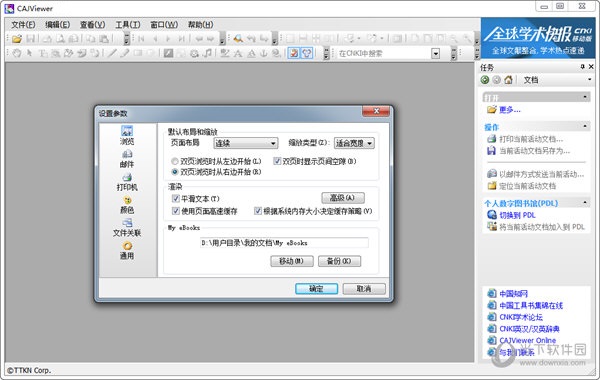The image size is (600, 380).
Task: Open the 窗口(W) menu
Action: tap(164, 25)
